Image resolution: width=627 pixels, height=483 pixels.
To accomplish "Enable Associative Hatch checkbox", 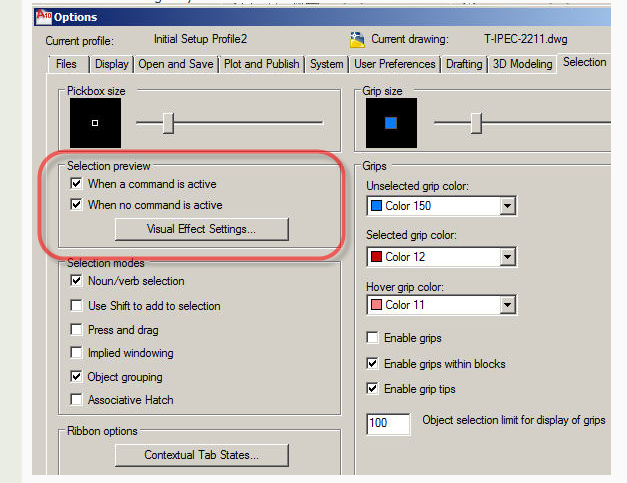I will (76, 399).
